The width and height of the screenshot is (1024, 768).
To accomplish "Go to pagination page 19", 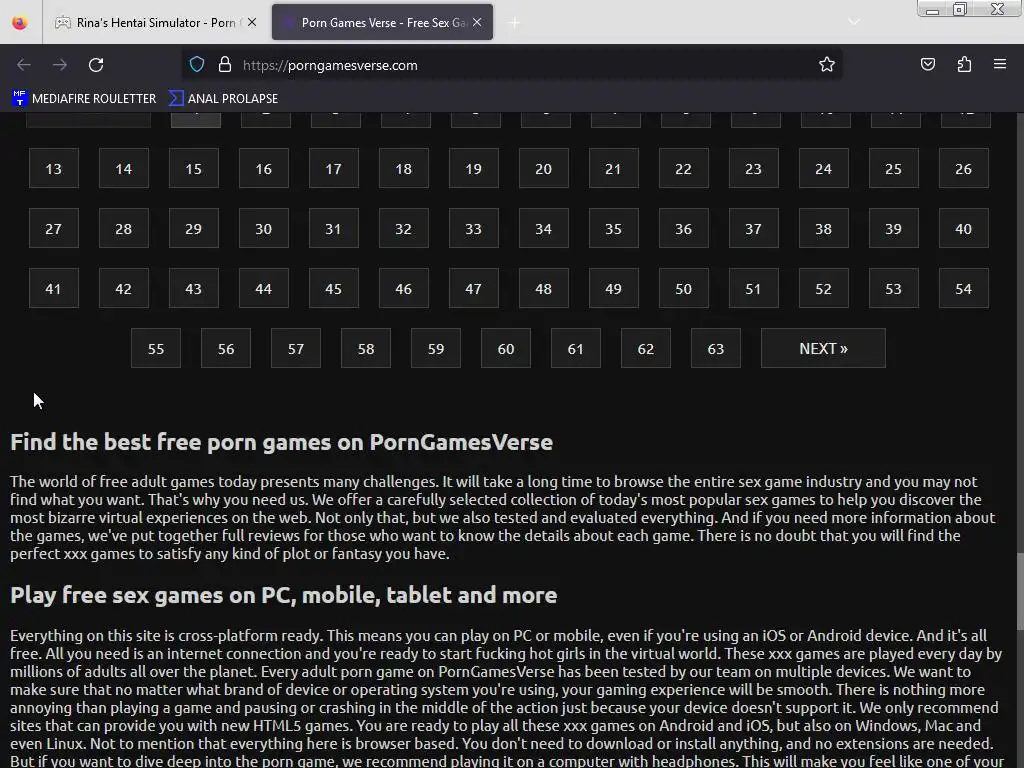I will (x=473, y=168).
